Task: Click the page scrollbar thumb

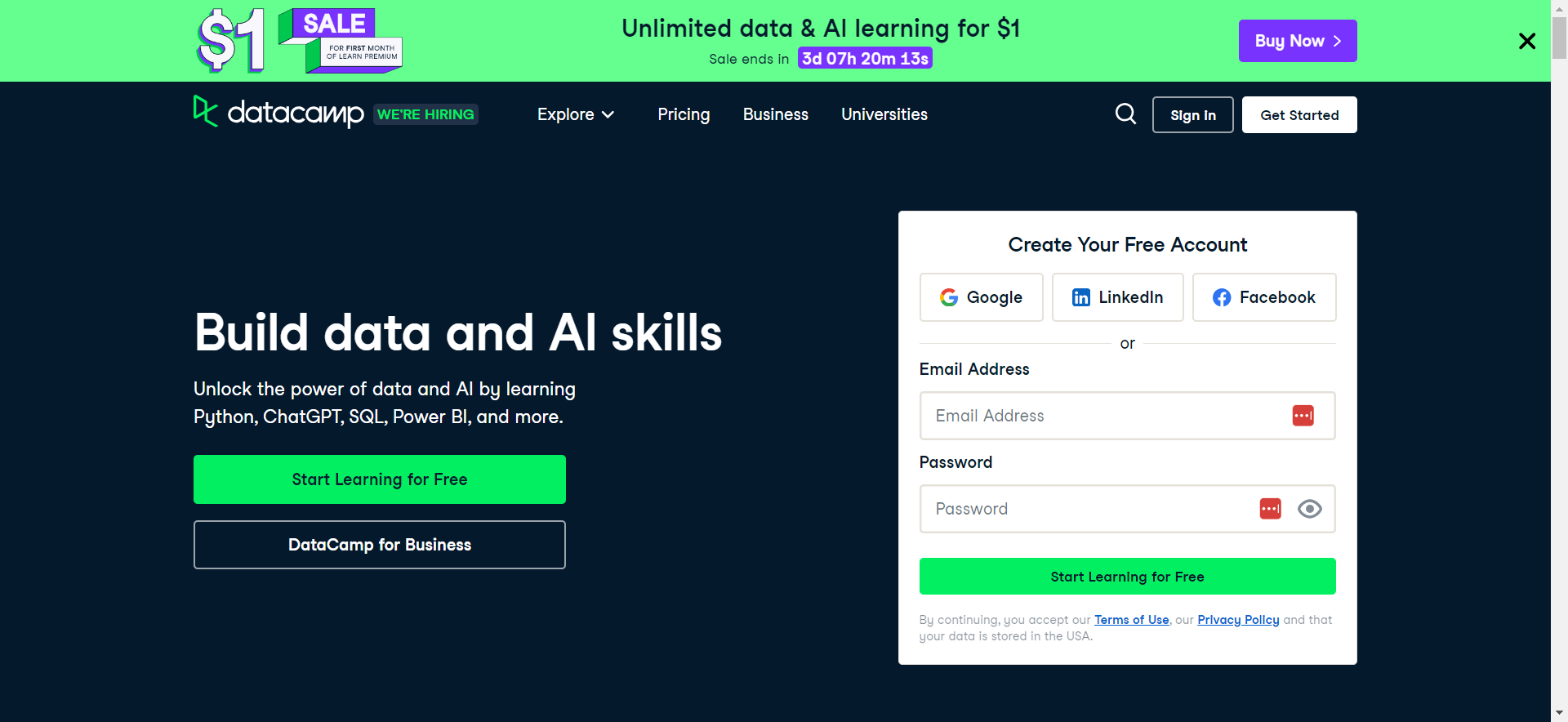Action: (x=1559, y=37)
